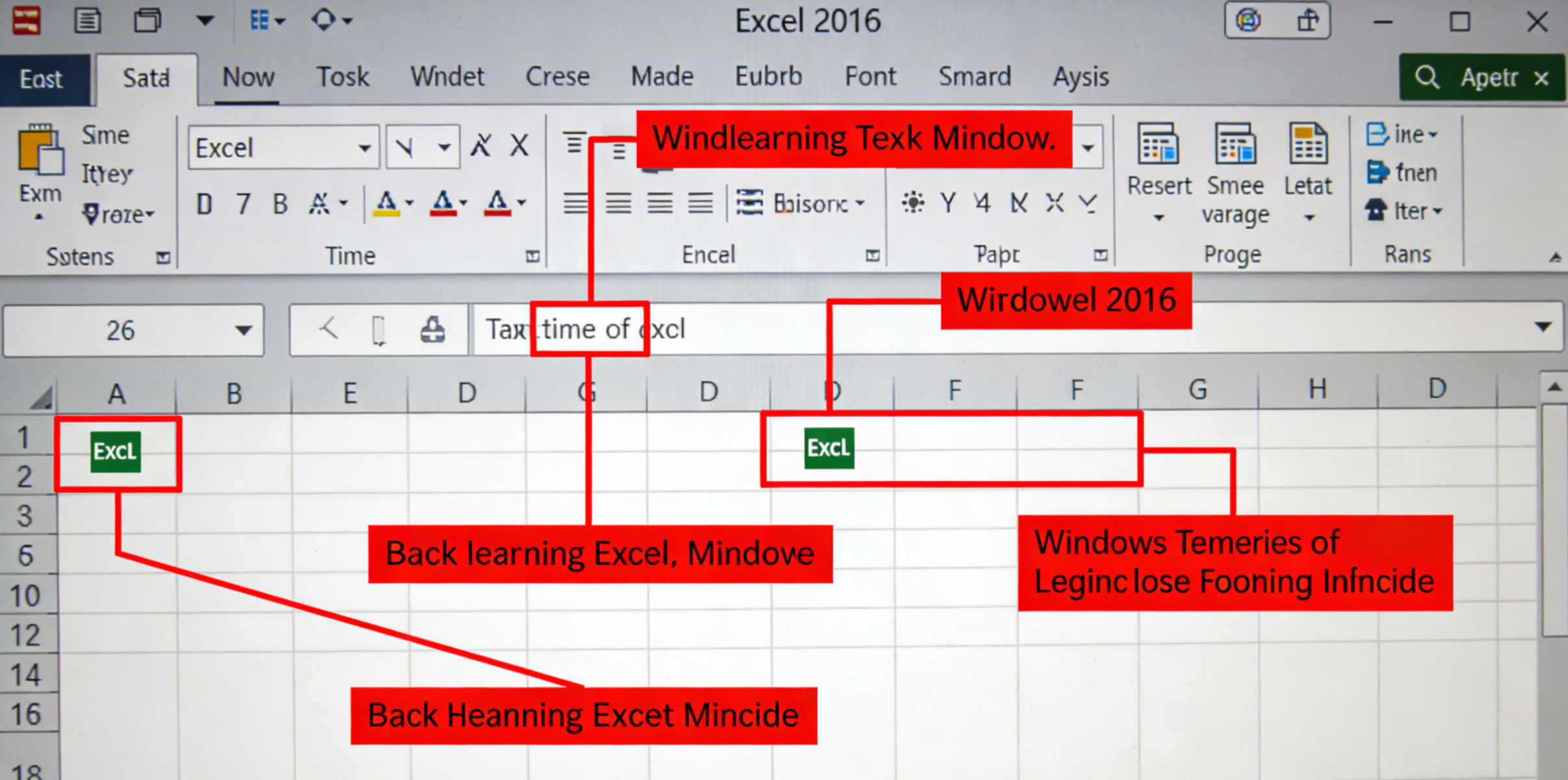This screenshot has height=780, width=1568.
Task: Open the Font ribbon tab
Action: 870,77
